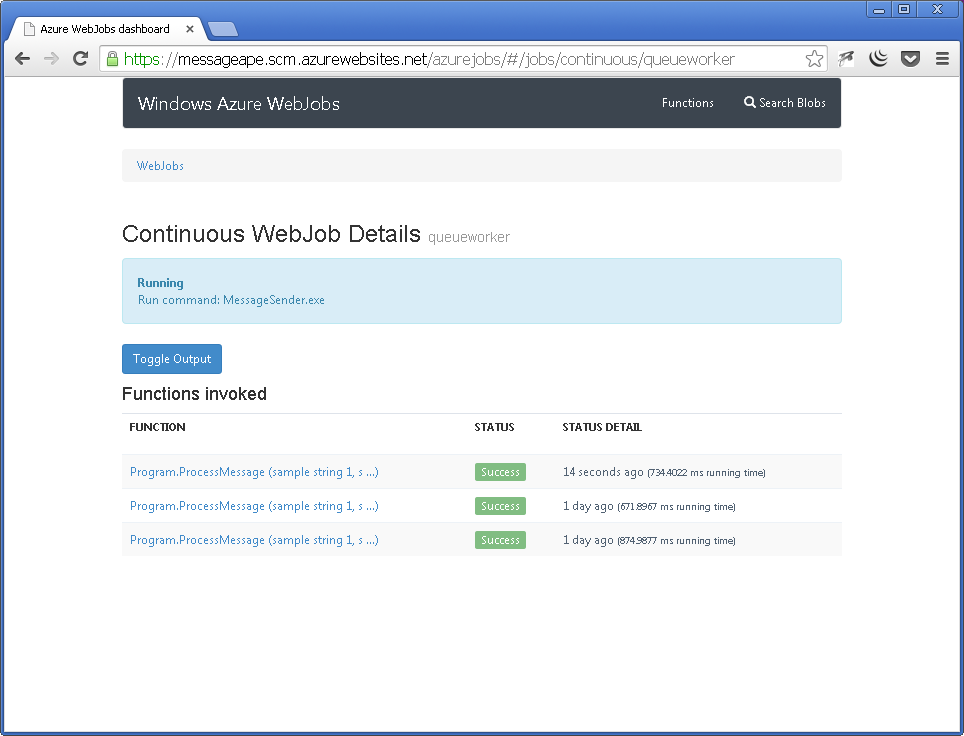Click the crescent moon extension icon

[878, 59]
